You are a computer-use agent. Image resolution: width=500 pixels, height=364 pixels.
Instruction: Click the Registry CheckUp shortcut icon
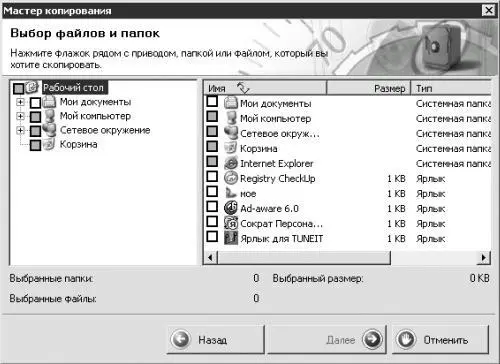[231, 178]
